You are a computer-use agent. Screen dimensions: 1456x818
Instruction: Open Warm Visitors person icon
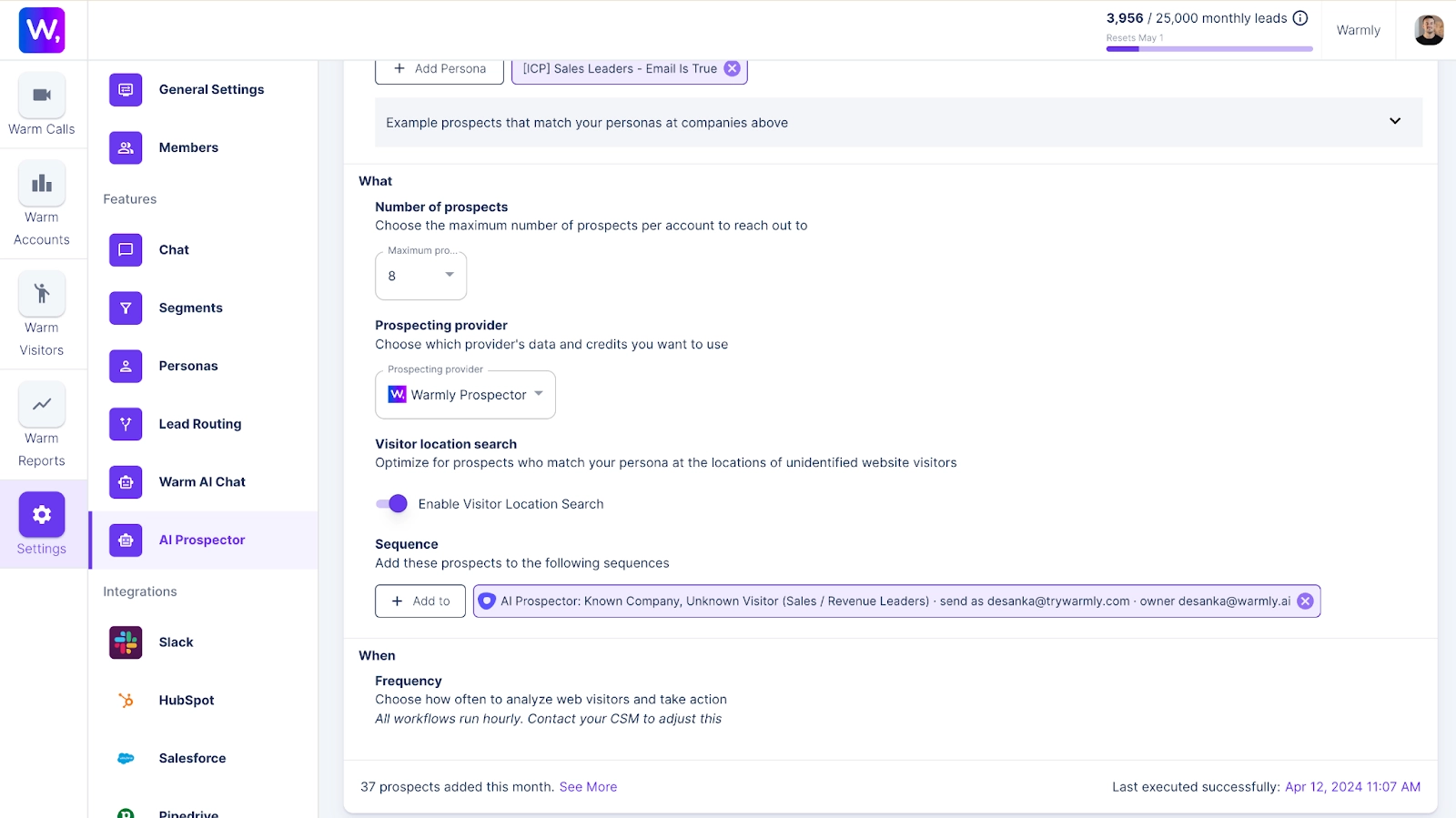pyautogui.click(x=42, y=293)
